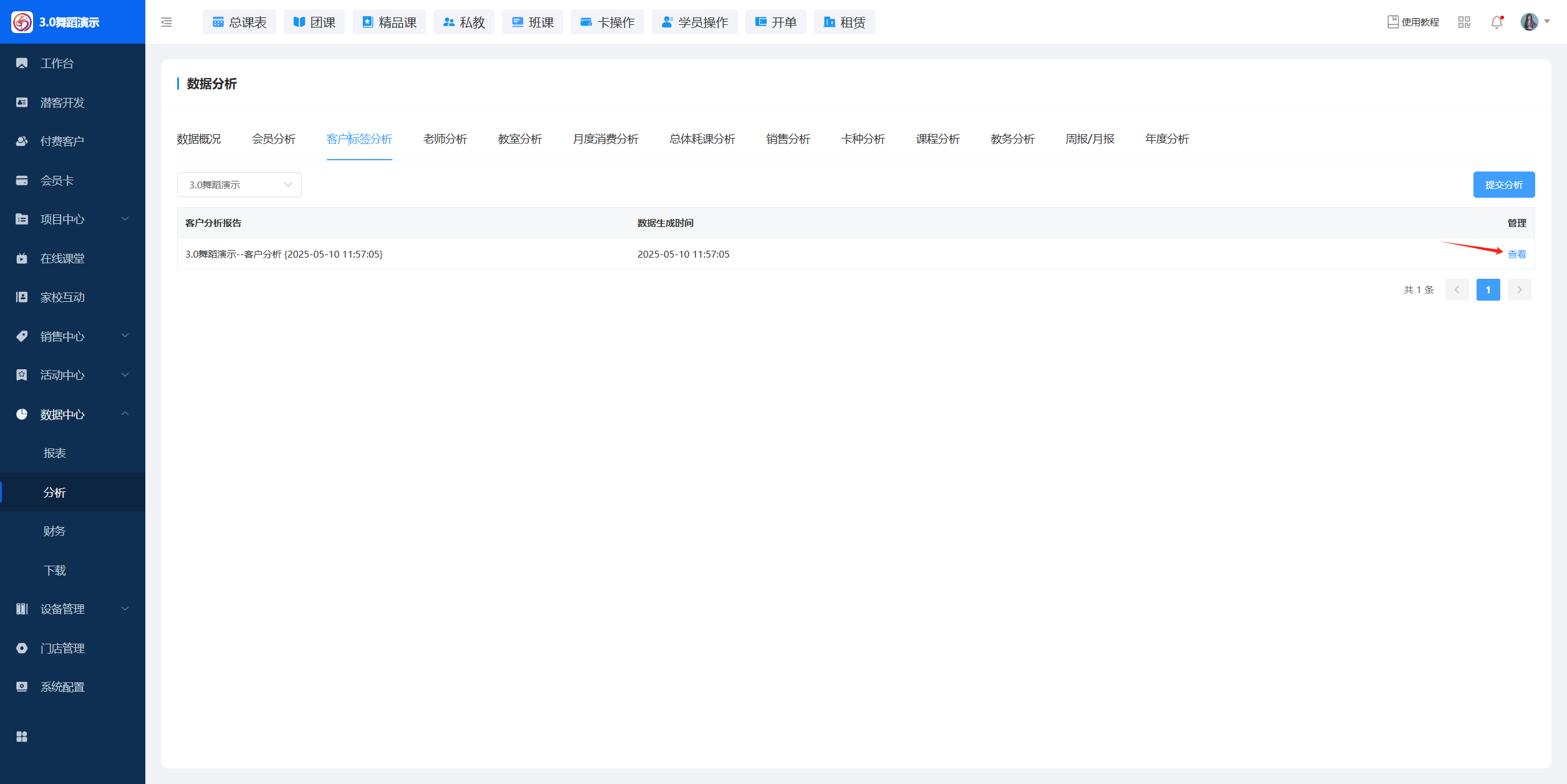Click the bottom-left four-squares apps icon
The width and height of the screenshot is (1567, 784).
tap(22, 737)
